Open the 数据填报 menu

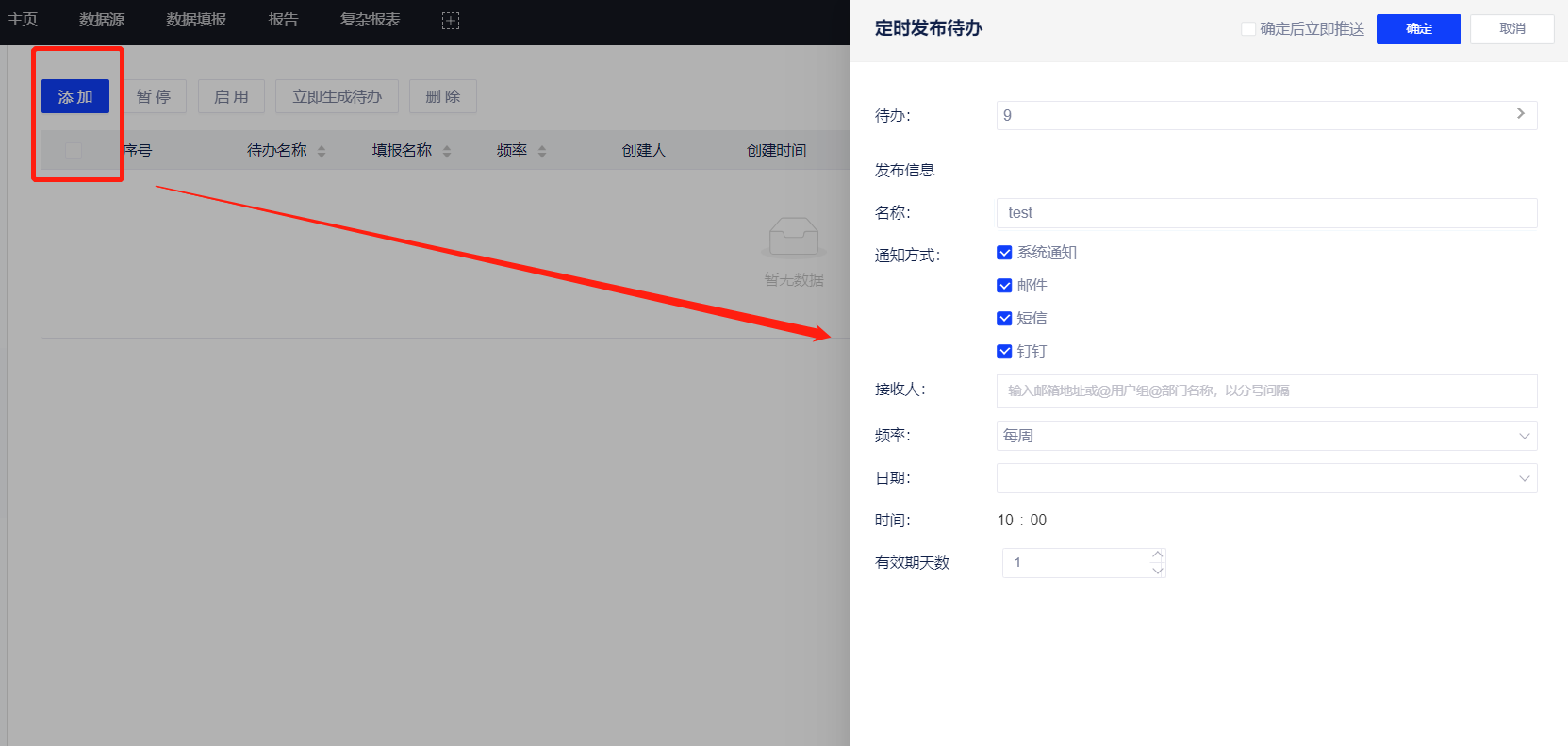tap(196, 20)
